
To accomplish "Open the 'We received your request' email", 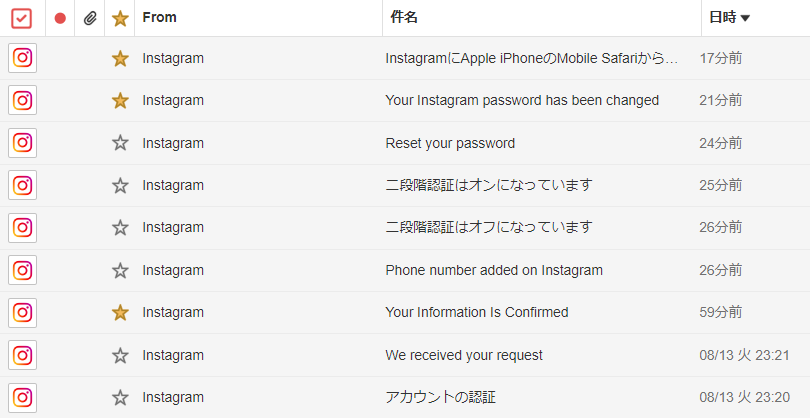I will [464, 355].
